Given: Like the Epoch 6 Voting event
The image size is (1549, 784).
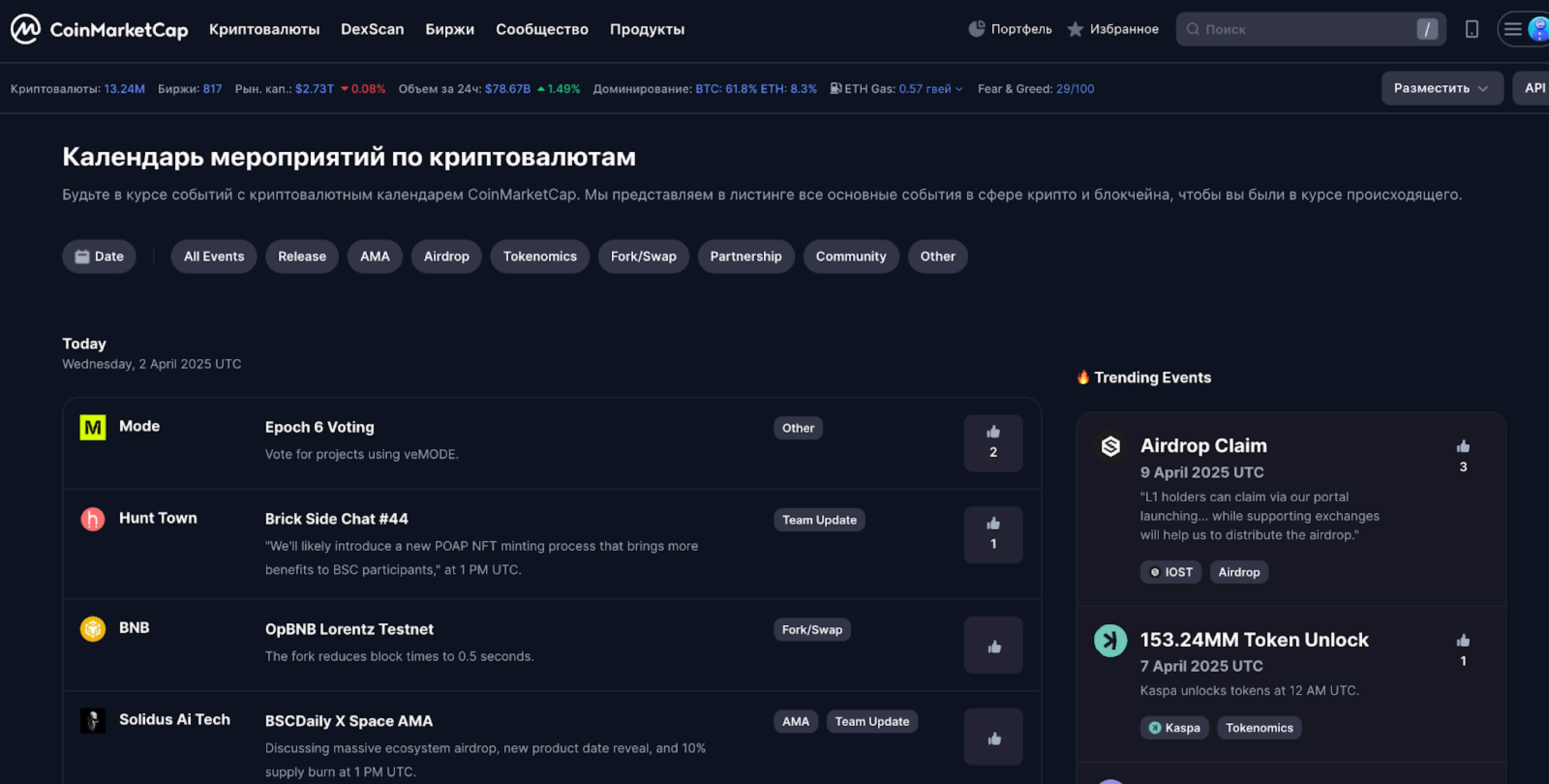Looking at the screenshot, I should pyautogui.click(x=993, y=443).
